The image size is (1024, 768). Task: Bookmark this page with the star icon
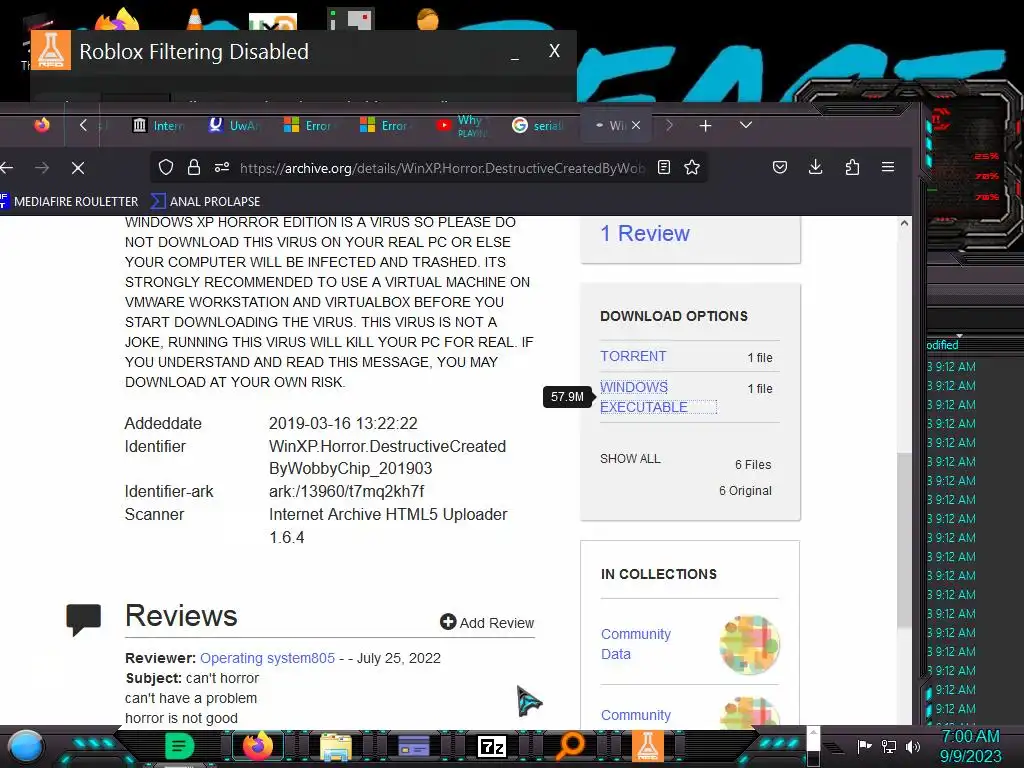click(x=692, y=168)
